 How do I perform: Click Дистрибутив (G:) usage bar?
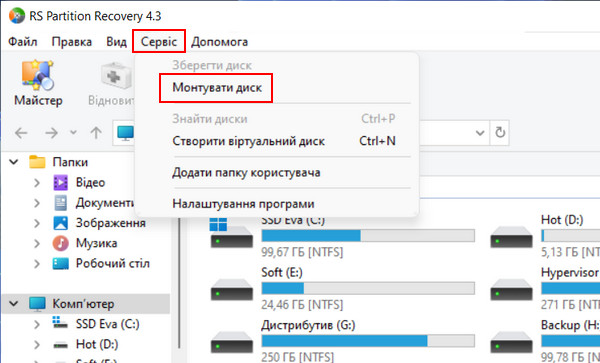click(368, 341)
